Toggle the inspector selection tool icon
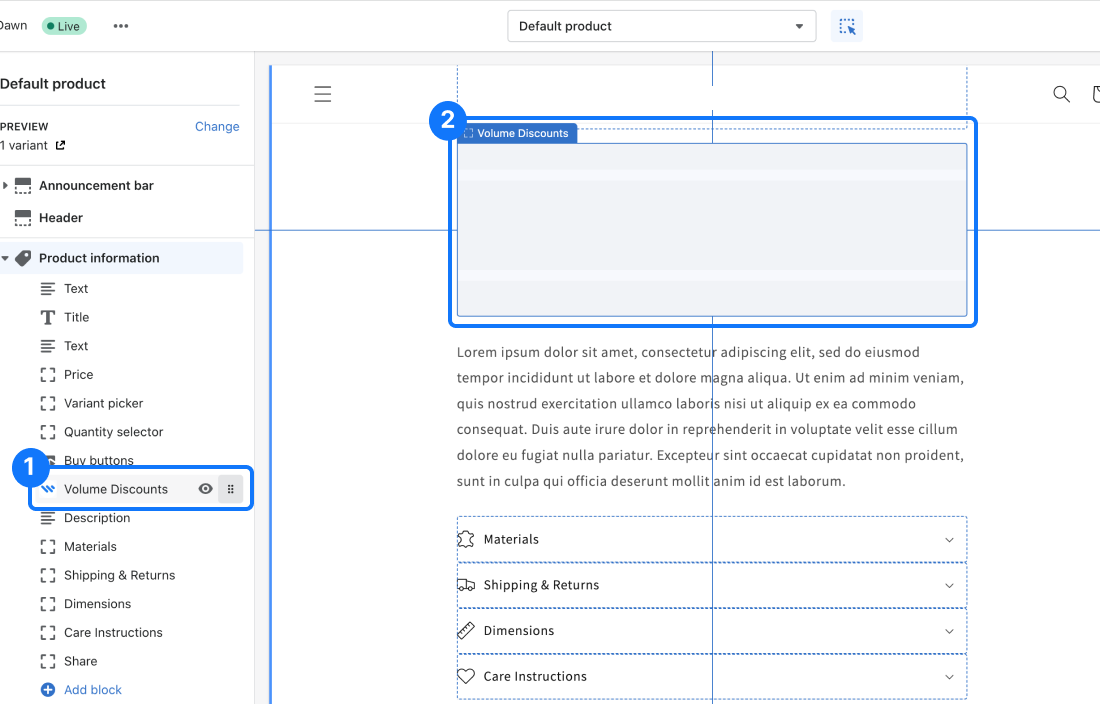Screen dimensions: 1100x704 [847, 27]
